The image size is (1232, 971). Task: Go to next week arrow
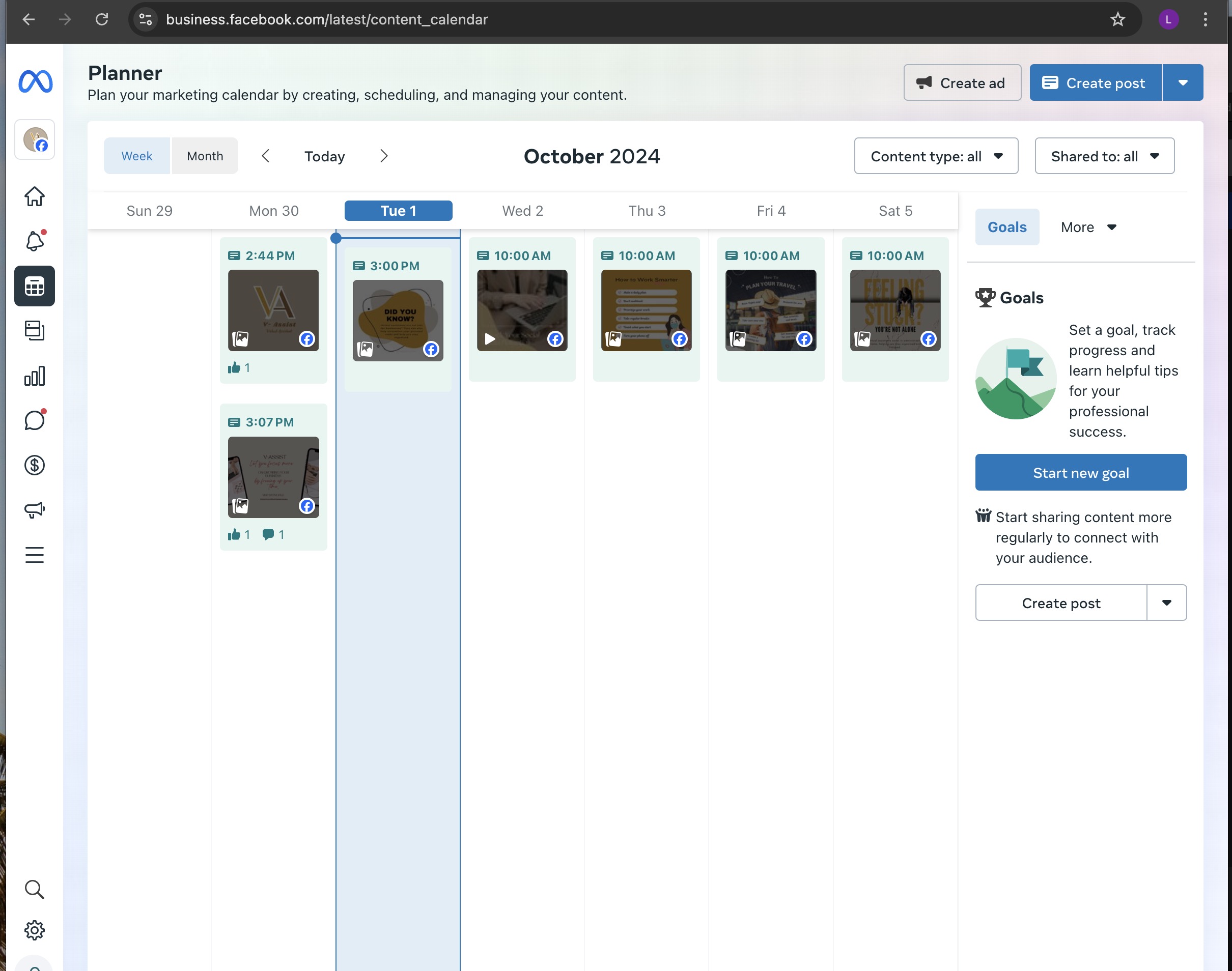click(x=384, y=156)
